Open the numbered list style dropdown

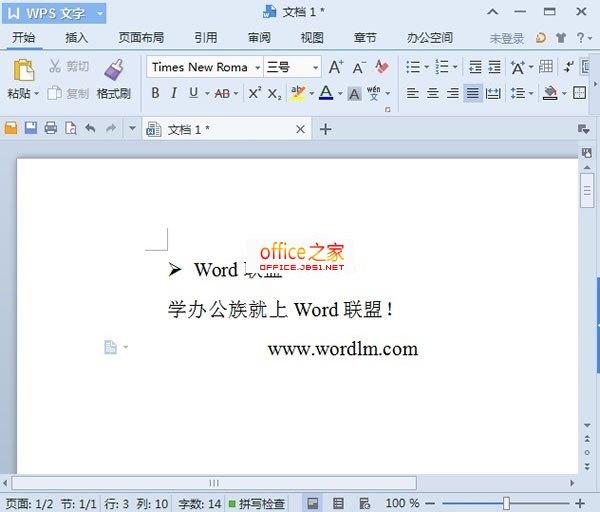pos(455,67)
